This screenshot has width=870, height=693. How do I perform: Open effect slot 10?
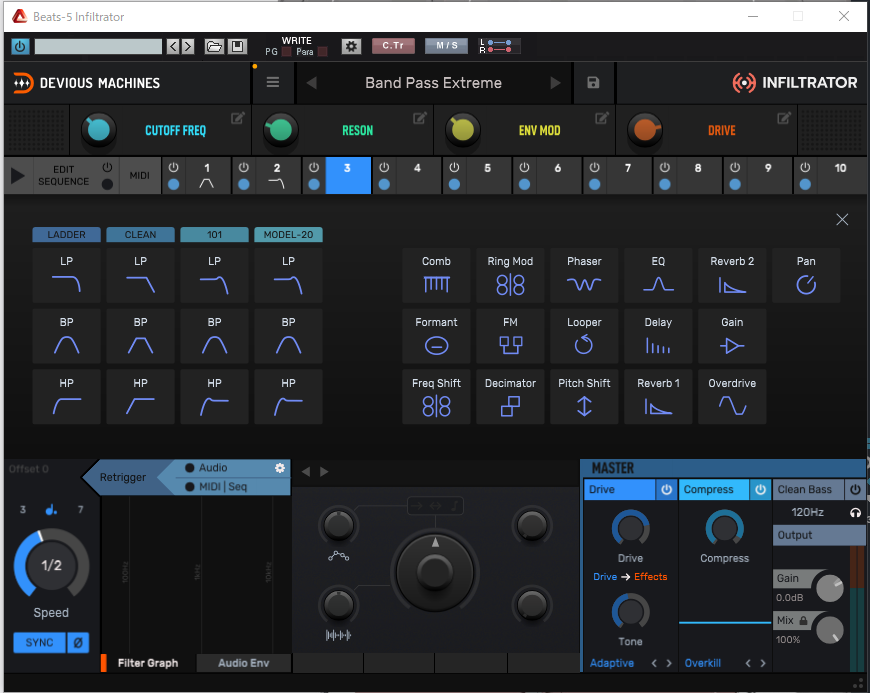[x=840, y=175]
